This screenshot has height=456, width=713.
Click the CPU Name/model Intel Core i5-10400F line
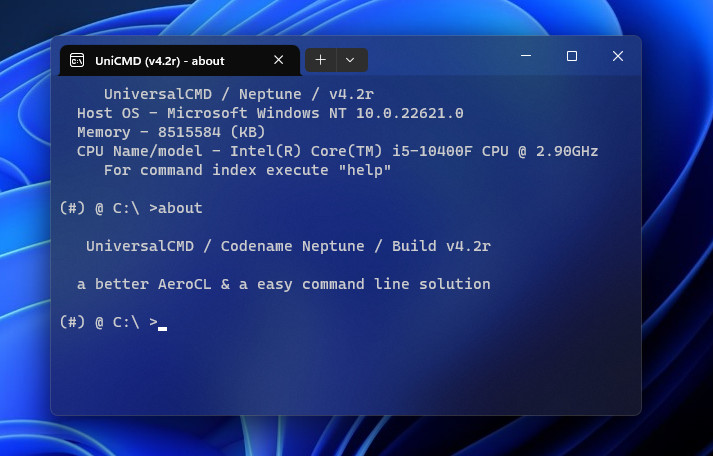(337, 151)
